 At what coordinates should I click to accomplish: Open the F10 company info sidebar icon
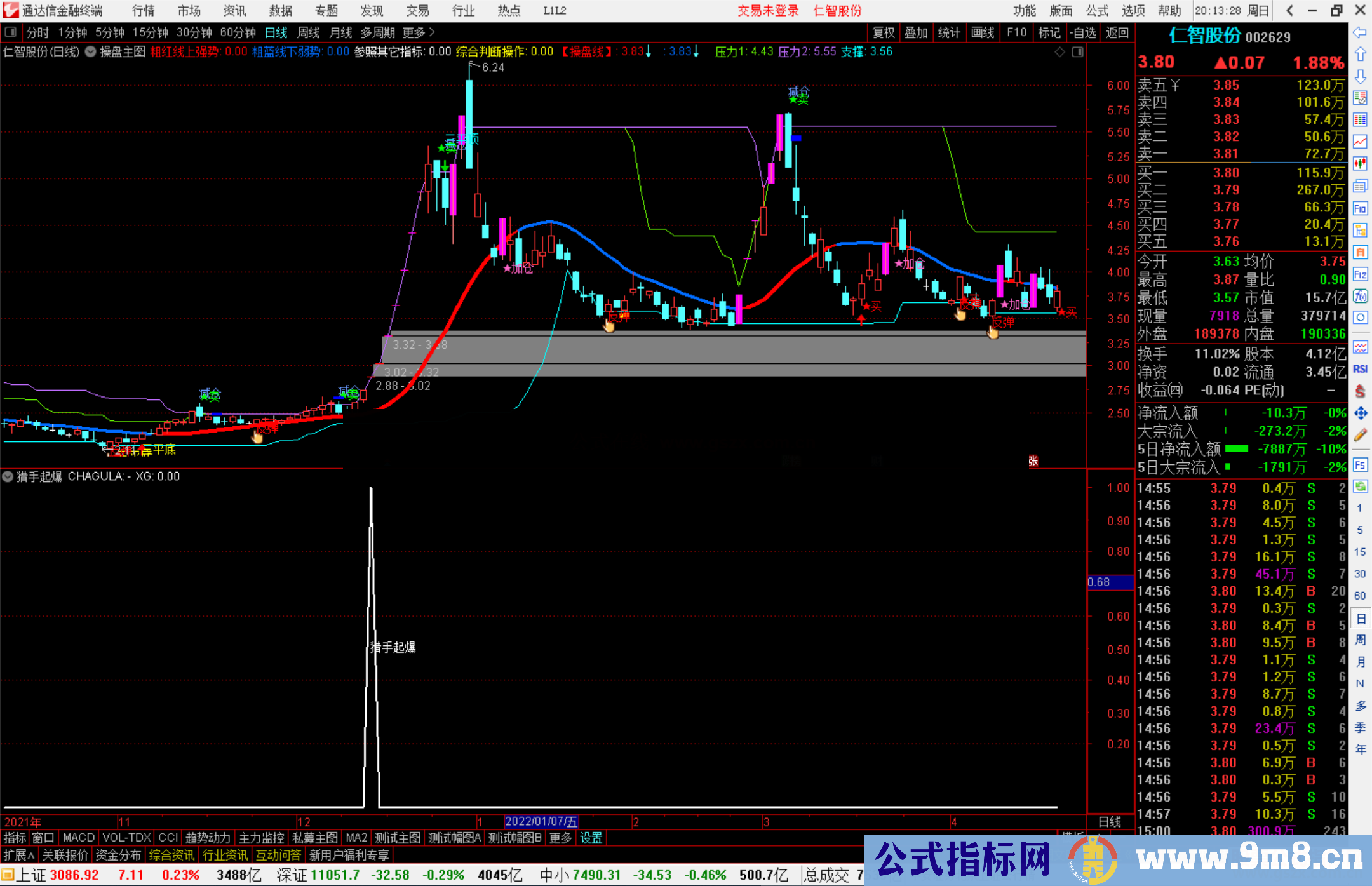coord(1360,208)
